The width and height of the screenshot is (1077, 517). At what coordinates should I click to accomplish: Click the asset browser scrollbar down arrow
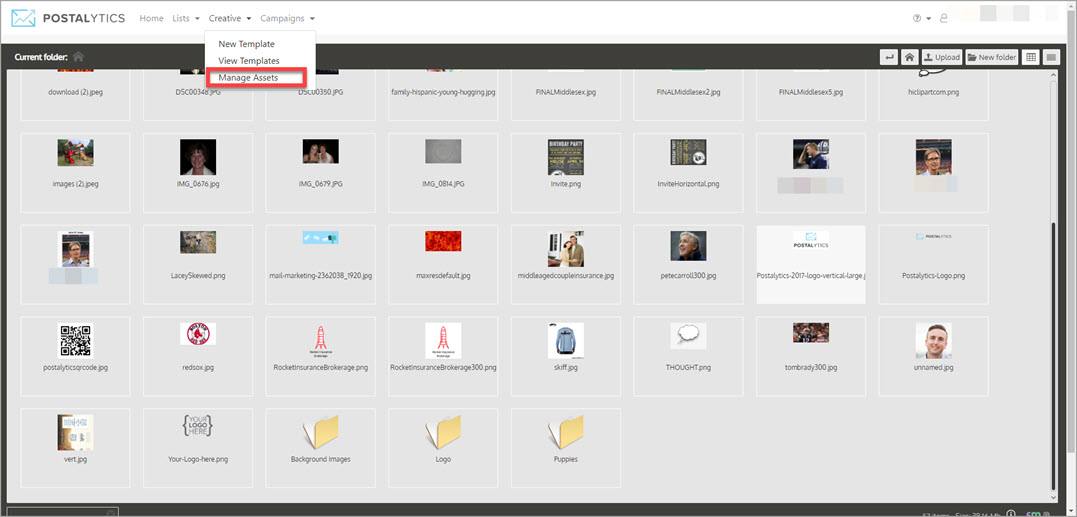coord(1054,496)
